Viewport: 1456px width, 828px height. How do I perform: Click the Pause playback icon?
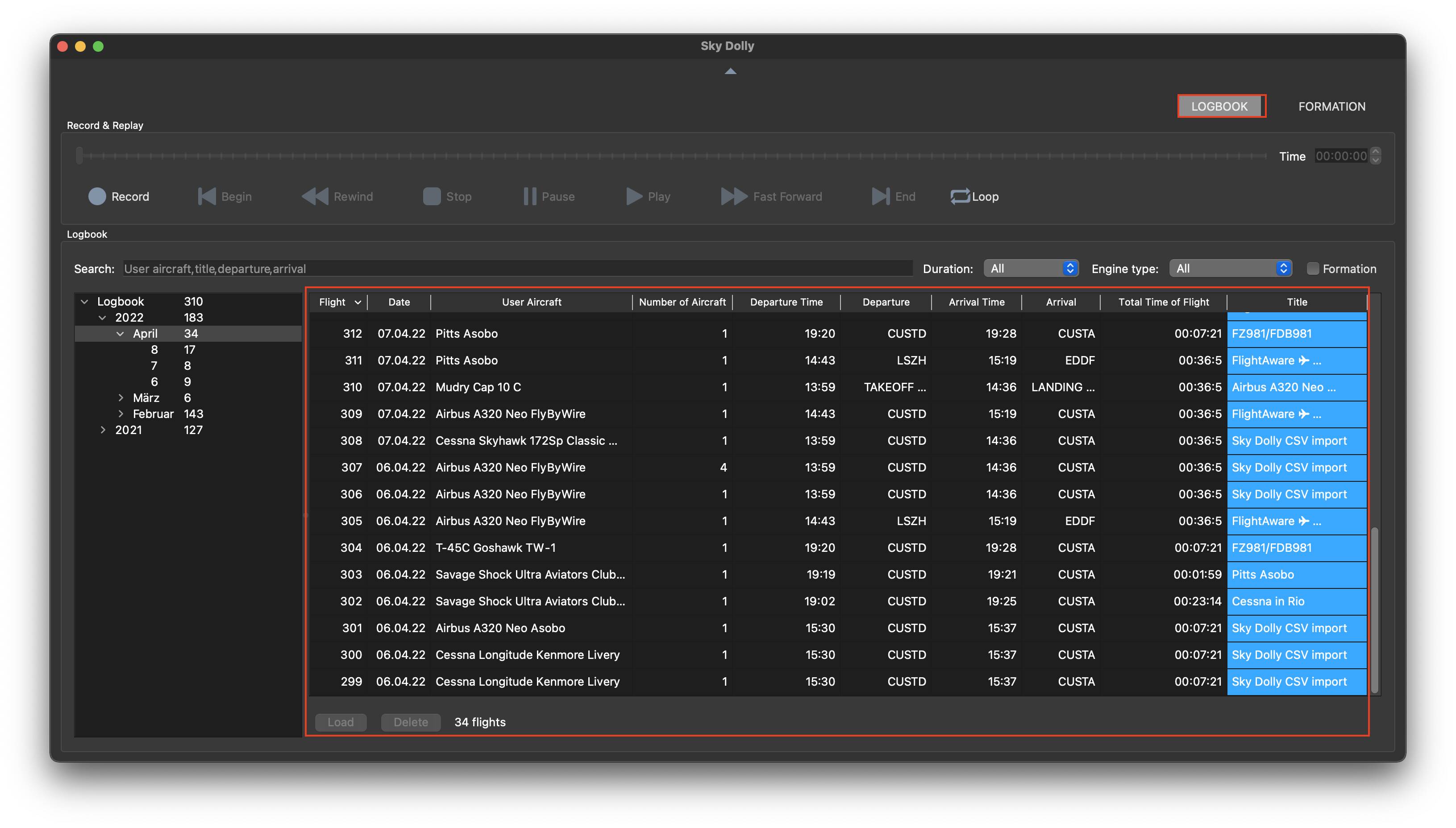pos(529,196)
